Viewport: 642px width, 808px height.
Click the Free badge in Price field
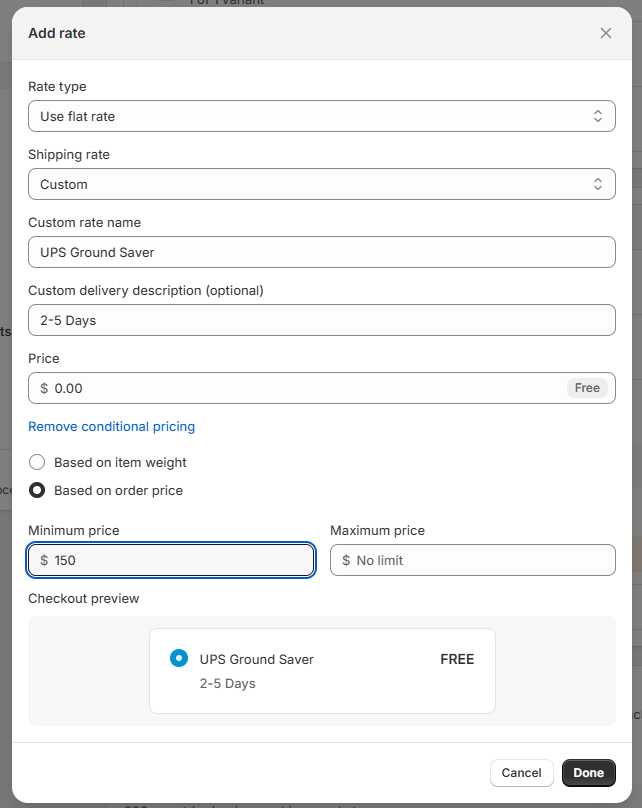coord(587,388)
